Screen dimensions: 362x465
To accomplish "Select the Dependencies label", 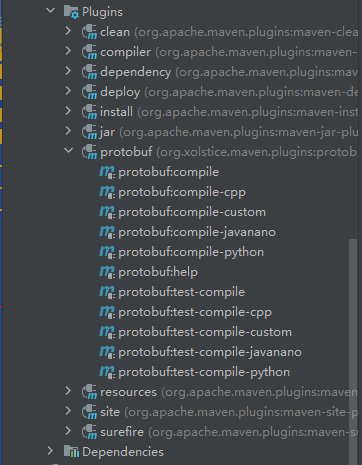I will [123, 452].
